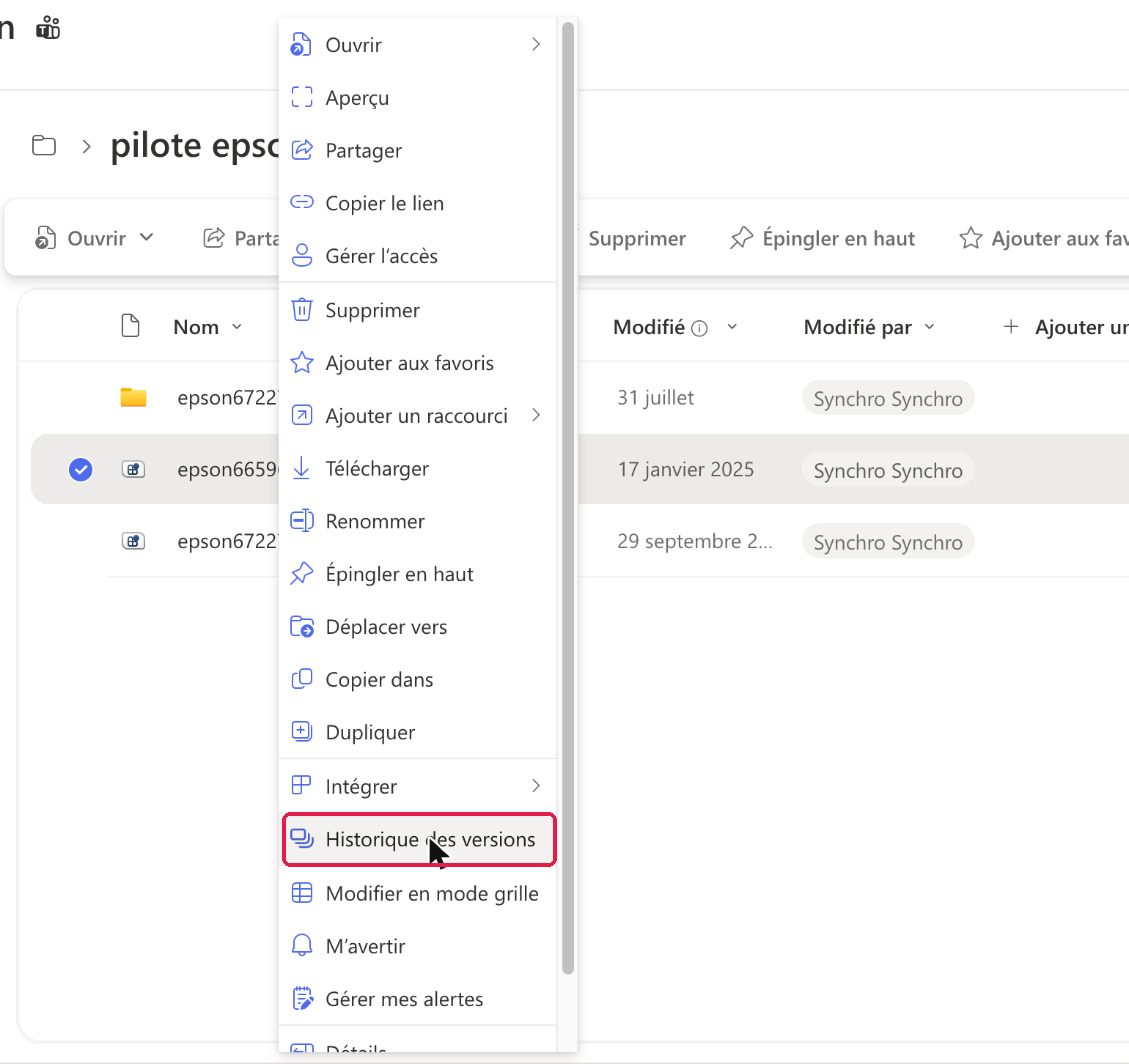
Task: Click Copier le lien menu entry
Action: pyautogui.click(x=418, y=203)
